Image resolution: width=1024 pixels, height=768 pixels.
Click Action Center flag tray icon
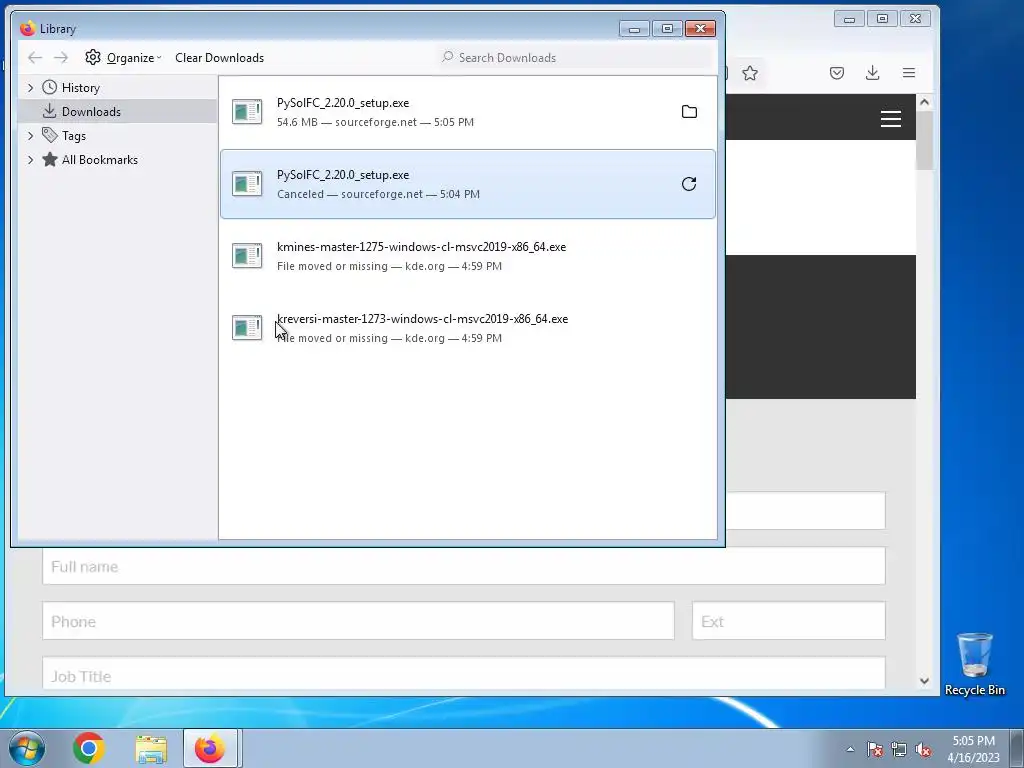click(875, 749)
